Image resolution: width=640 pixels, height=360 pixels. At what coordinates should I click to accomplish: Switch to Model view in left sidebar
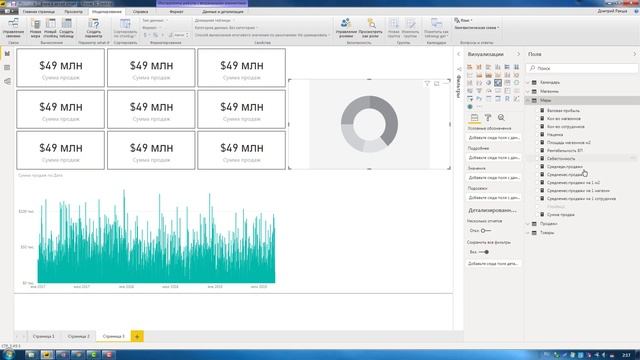click(7, 82)
